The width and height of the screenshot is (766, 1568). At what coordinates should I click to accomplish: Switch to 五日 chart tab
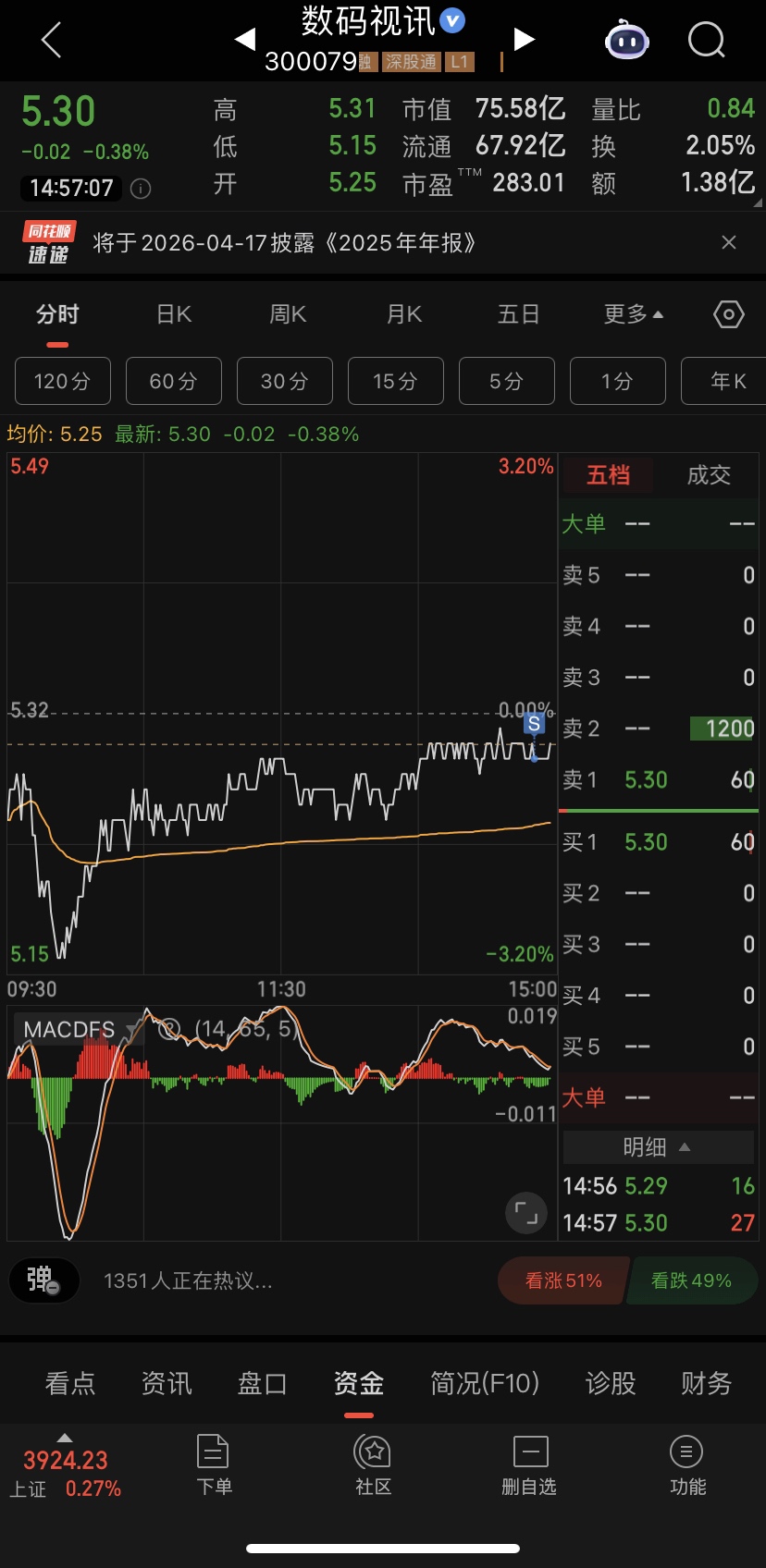518,314
